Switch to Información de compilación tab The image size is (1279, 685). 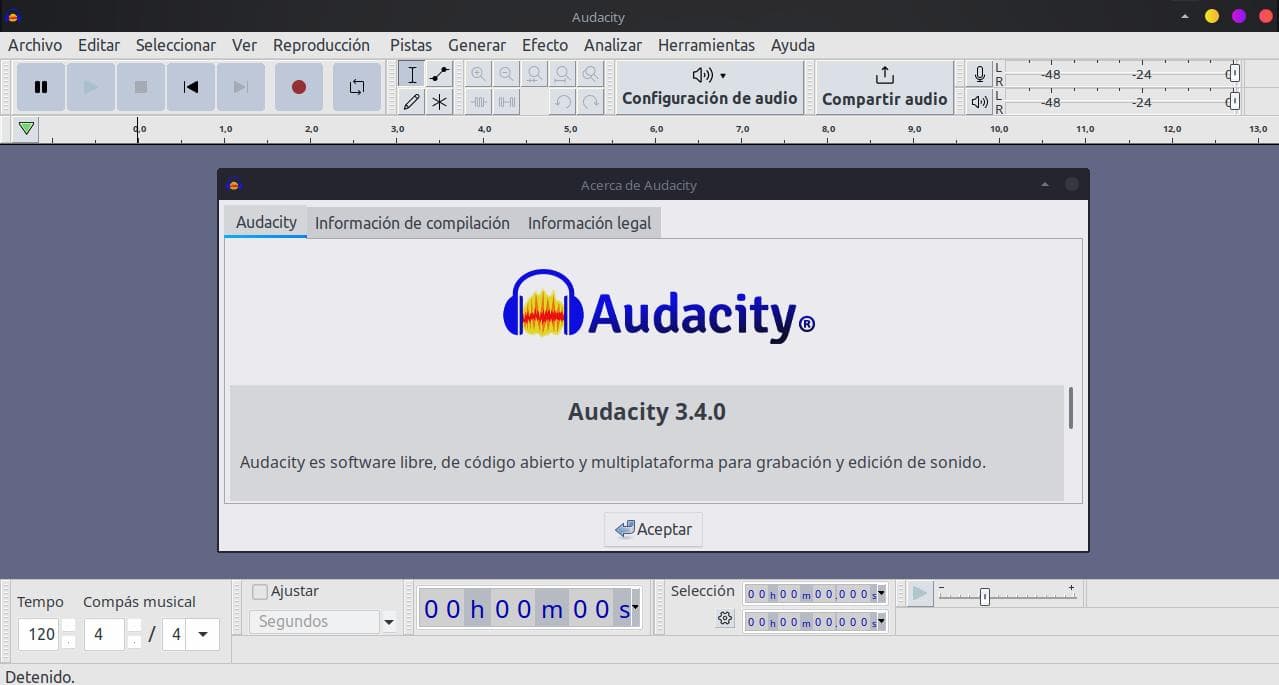coord(412,223)
